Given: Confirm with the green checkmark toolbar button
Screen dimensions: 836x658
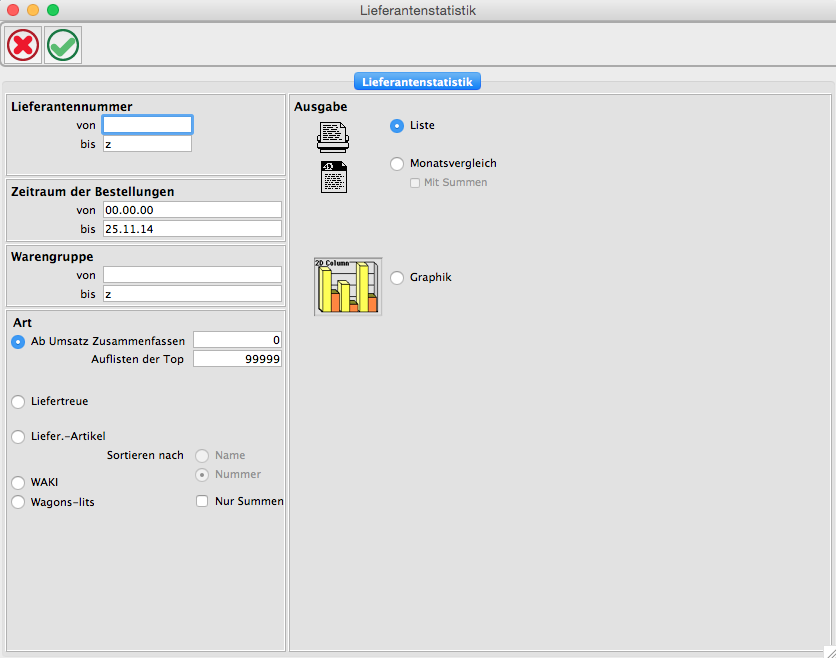Looking at the screenshot, I should coord(63,45).
